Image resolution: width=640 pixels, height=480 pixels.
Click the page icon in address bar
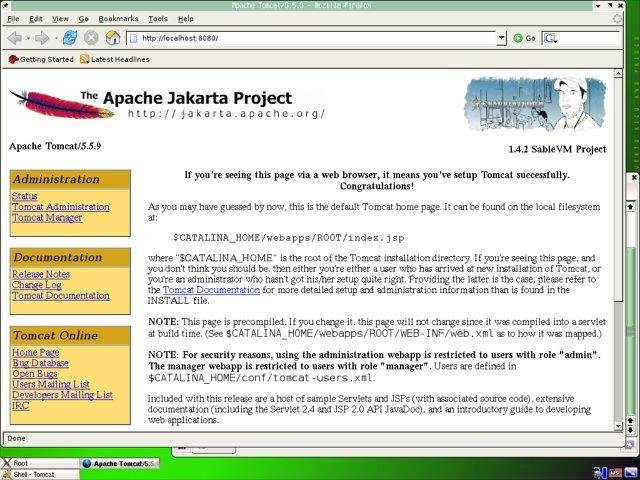(133, 38)
